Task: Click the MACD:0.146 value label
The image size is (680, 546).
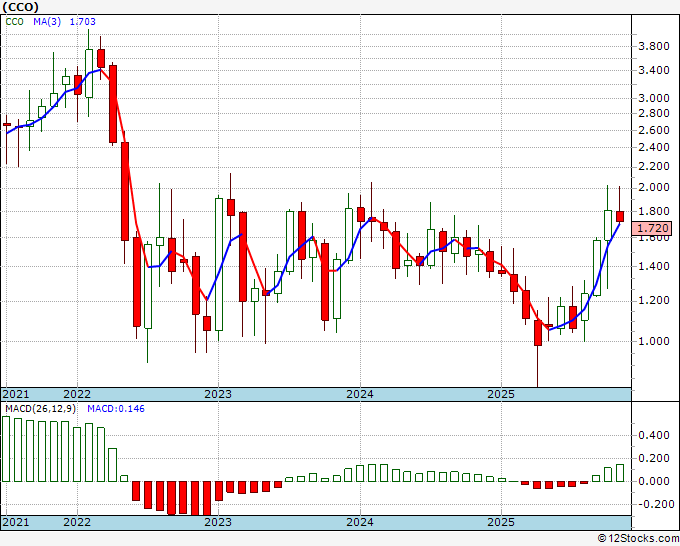Action: tap(116, 409)
